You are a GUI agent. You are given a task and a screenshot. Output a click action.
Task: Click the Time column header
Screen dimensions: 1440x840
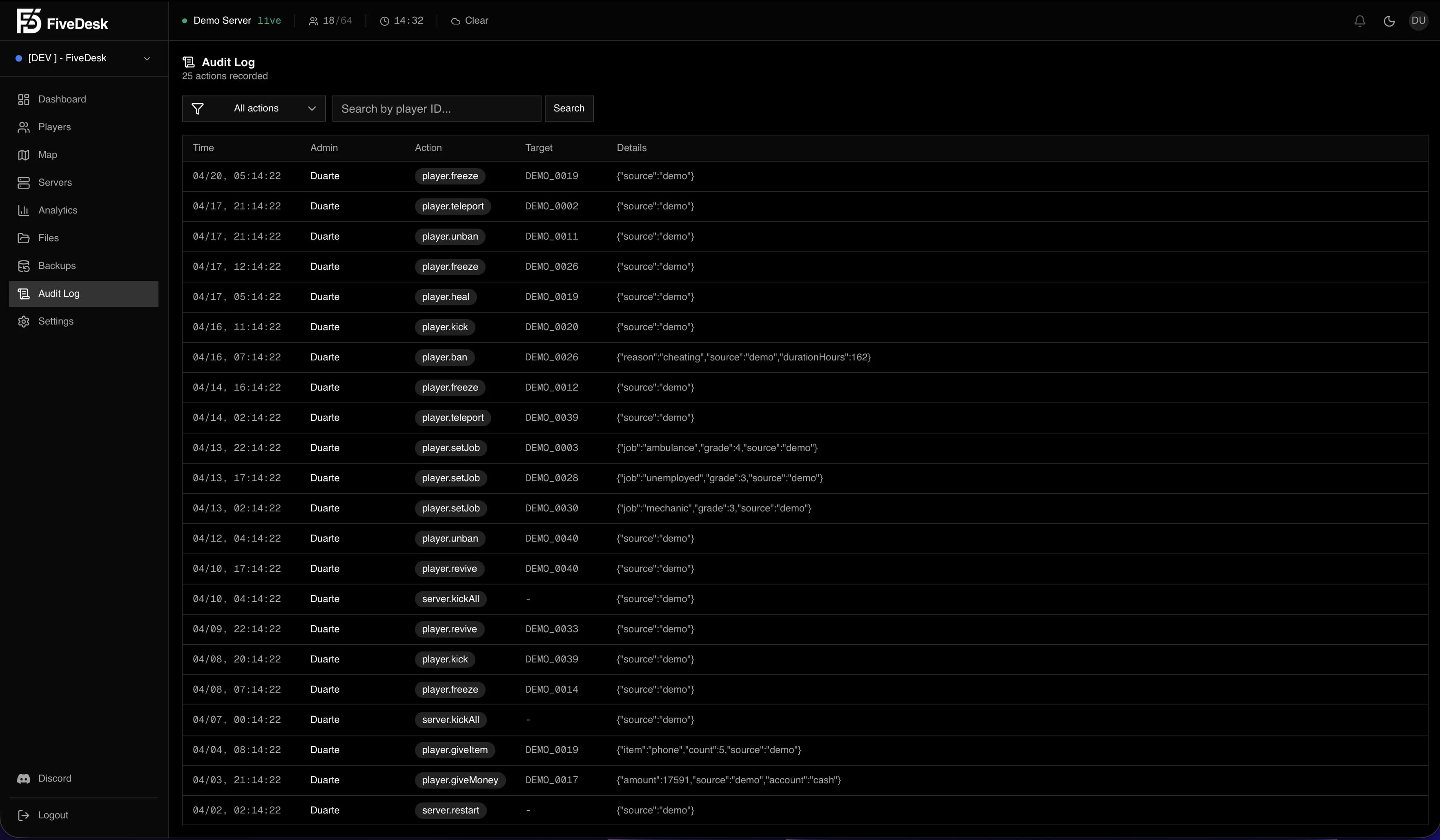(203, 148)
